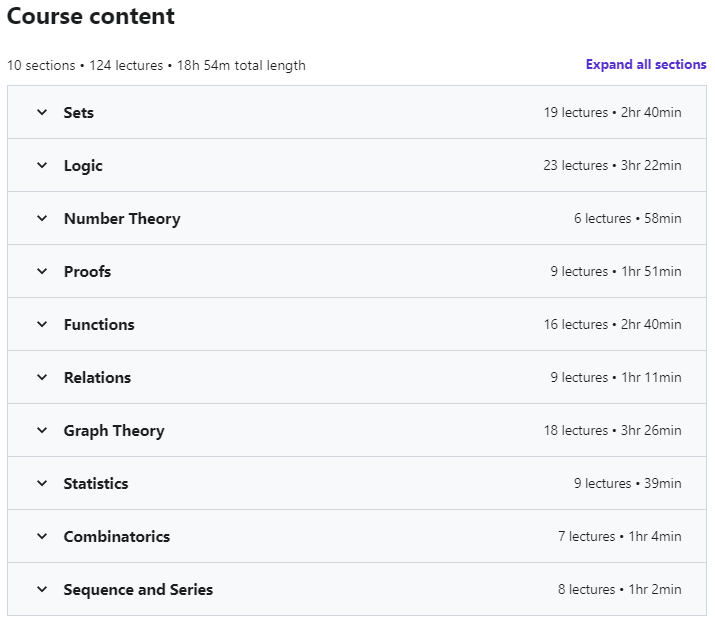The height and width of the screenshot is (624, 715).
Task: Click the Statistics 9 lectures duration text
Action: [x=627, y=484]
